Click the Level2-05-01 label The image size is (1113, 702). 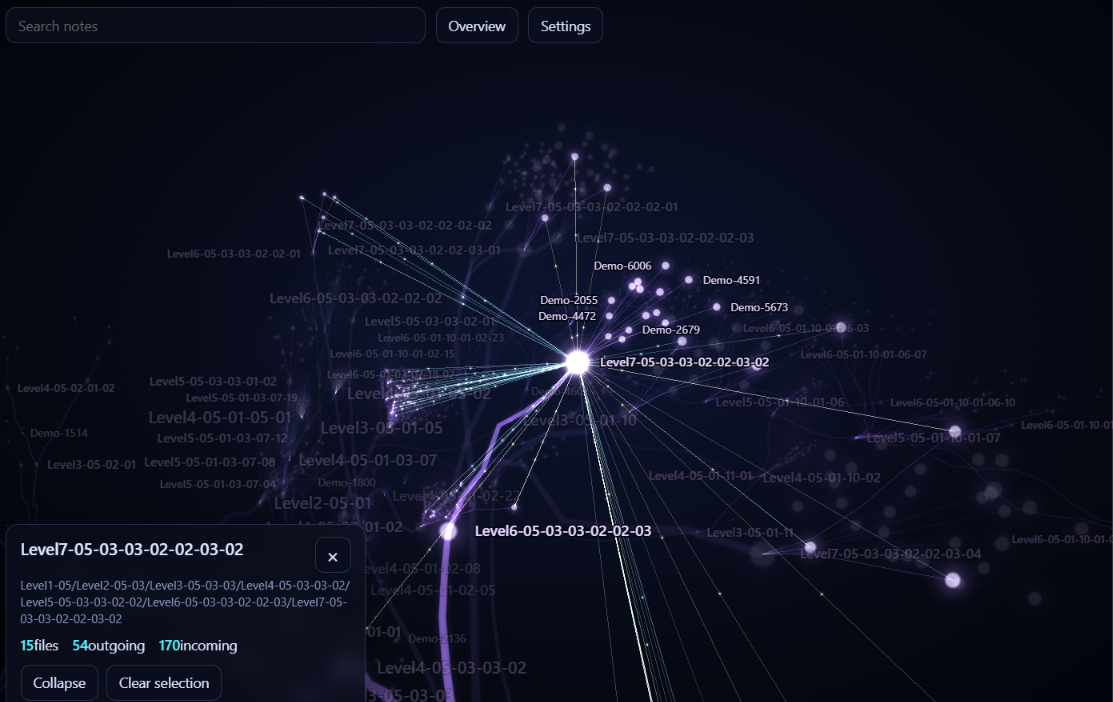coord(323,503)
